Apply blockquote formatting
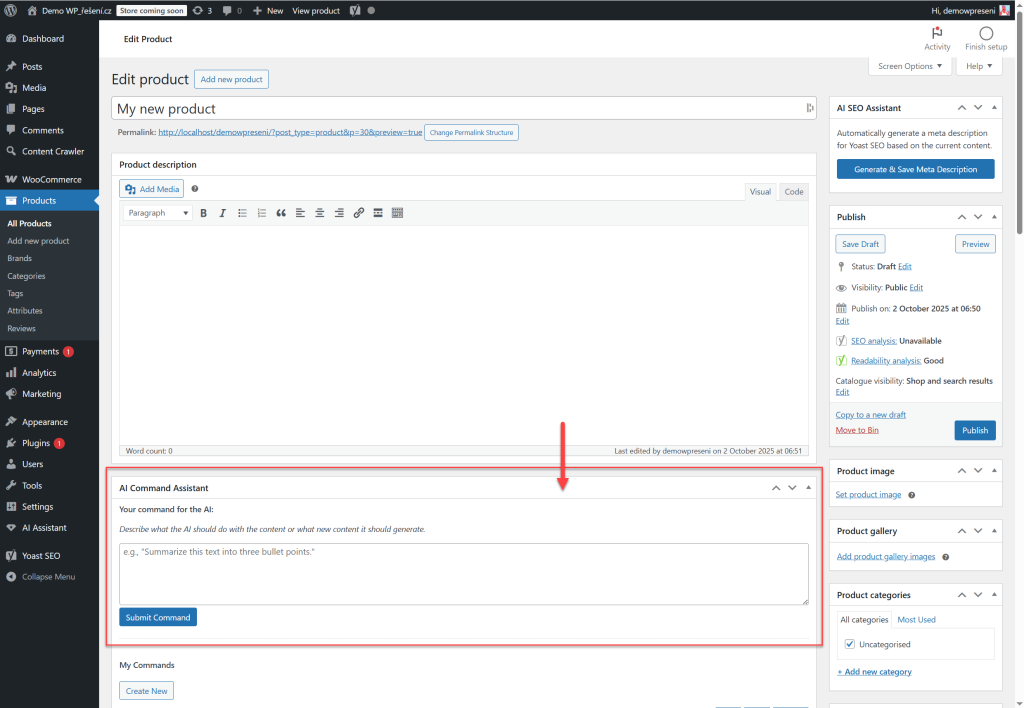The width and height of the screenshot is (1024, 708). [281, 212]
